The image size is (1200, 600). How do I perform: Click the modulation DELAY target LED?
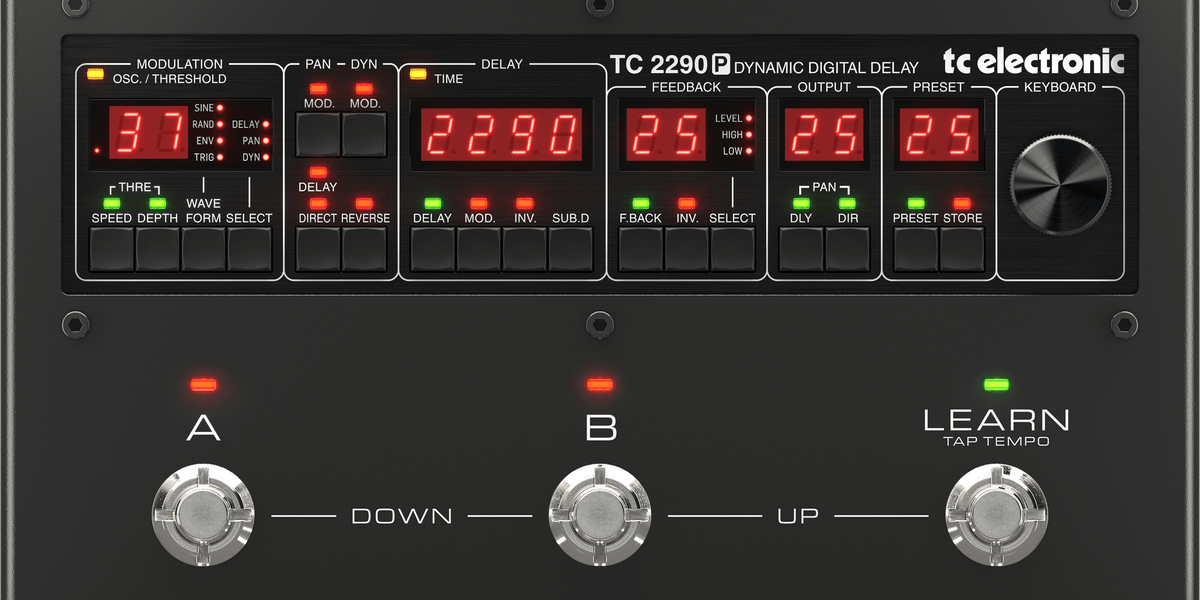click(x=267, y=124)
